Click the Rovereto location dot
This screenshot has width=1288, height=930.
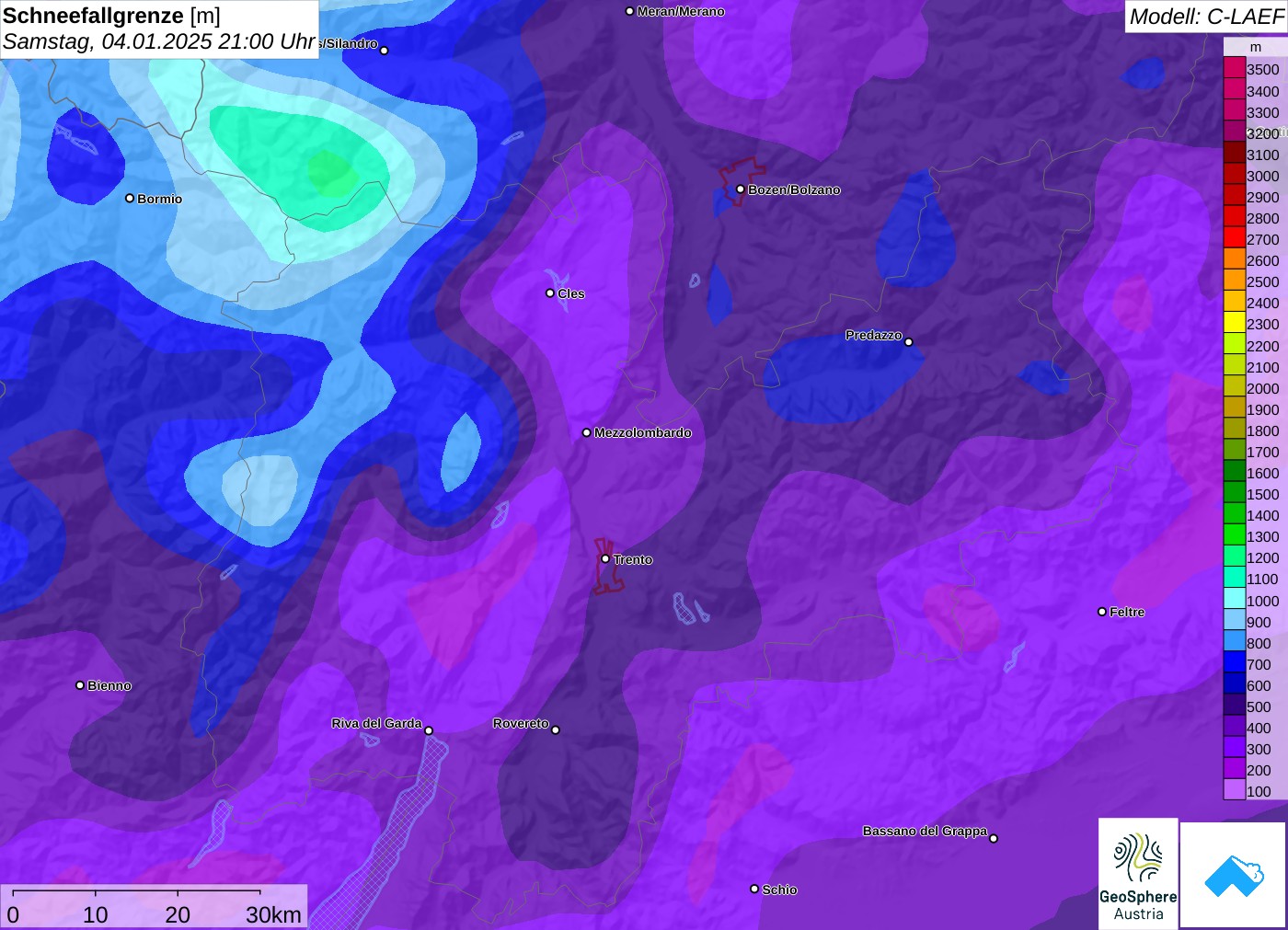coord(556,730)
